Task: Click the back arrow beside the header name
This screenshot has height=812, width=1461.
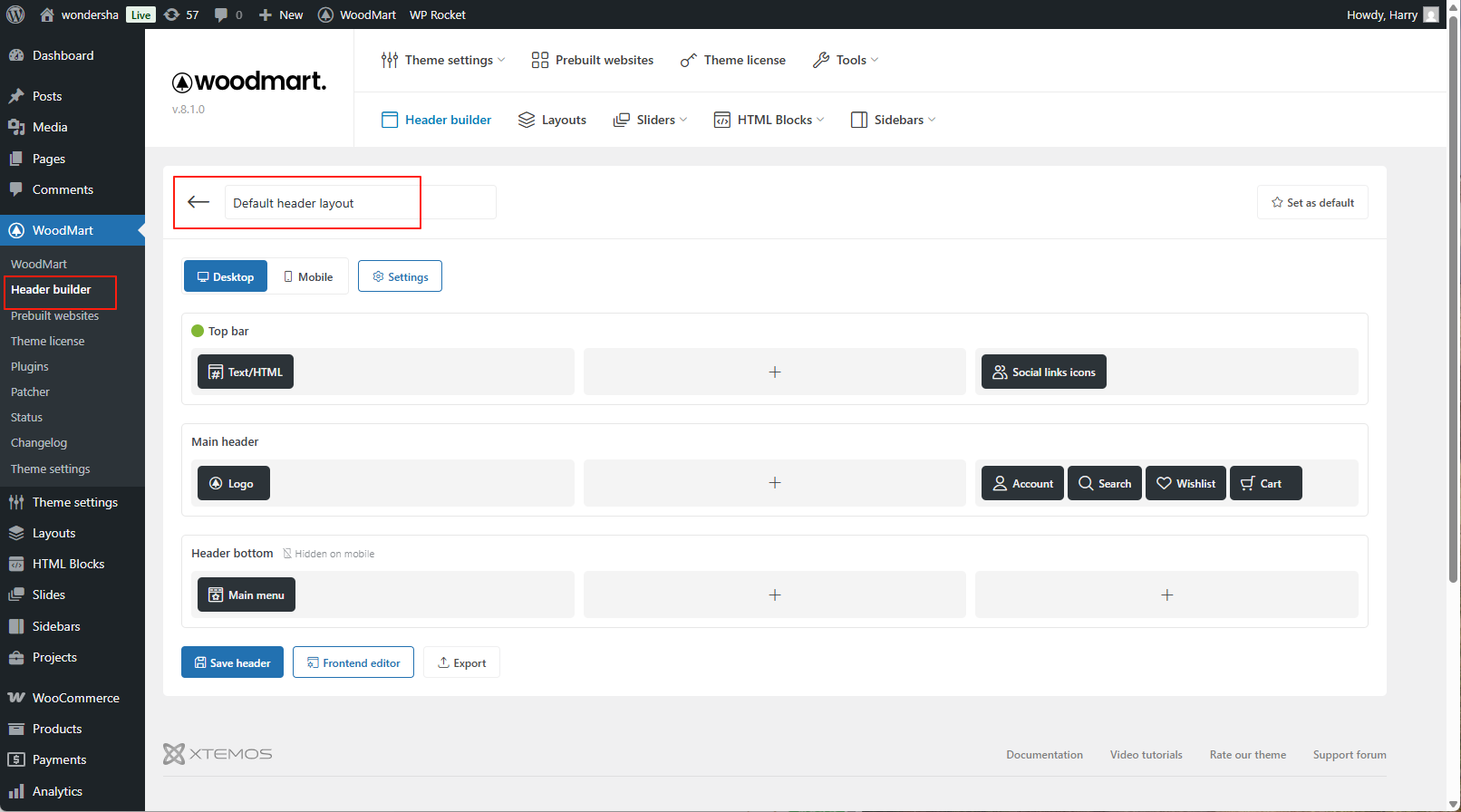Action: click(x=198, y=202)
